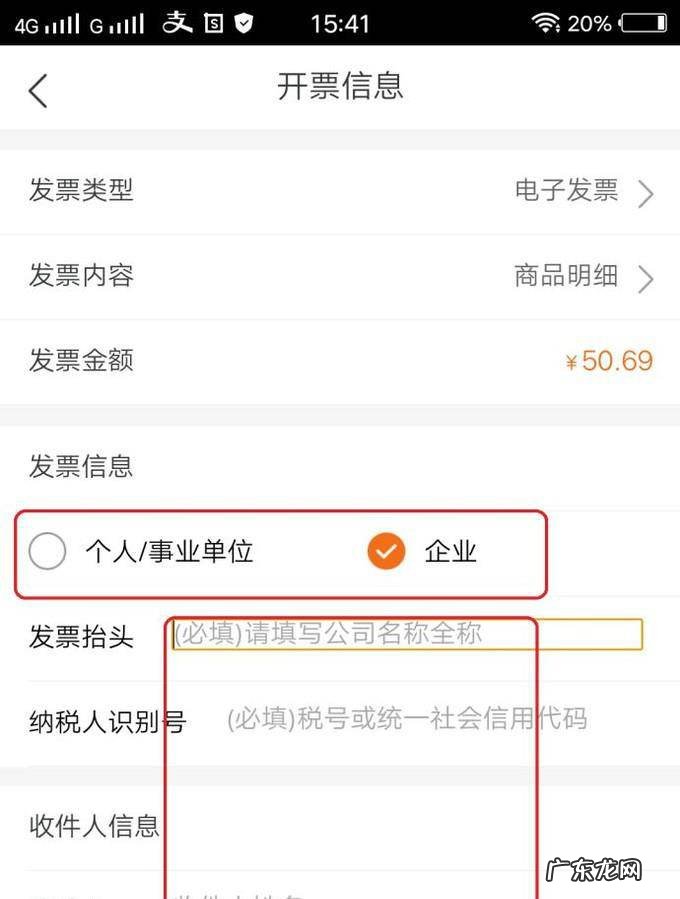
Task: Tap the 4G signal strength icon
Action: click(48, 24)
